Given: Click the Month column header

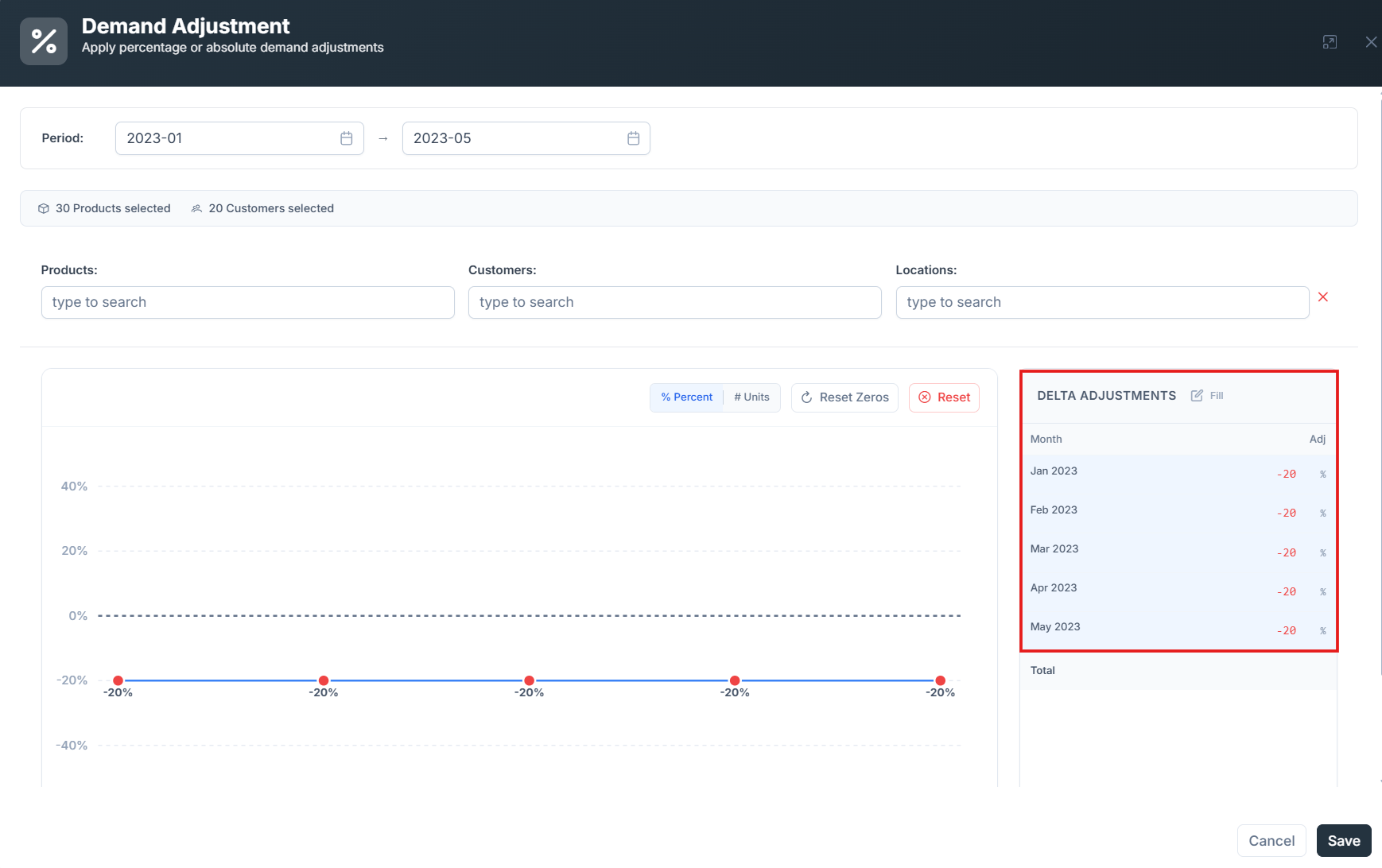Looking at the screenshot, I should pos(1046,439).
